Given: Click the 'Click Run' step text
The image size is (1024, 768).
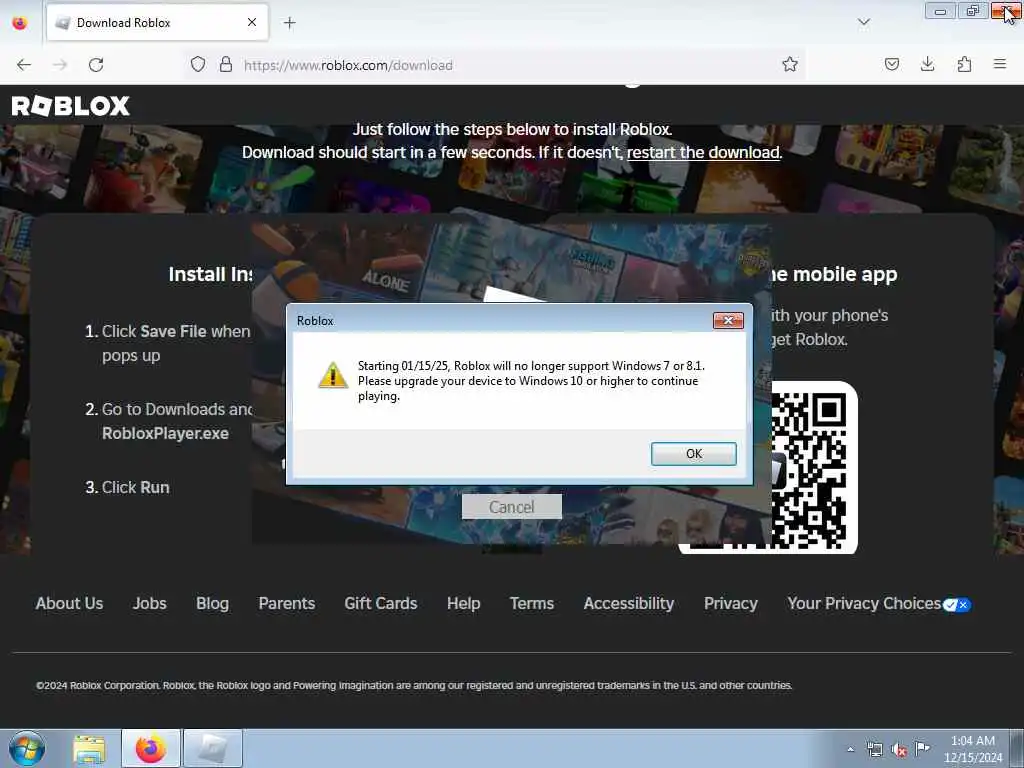Looking at the screenshot, I should pos(135,487).
